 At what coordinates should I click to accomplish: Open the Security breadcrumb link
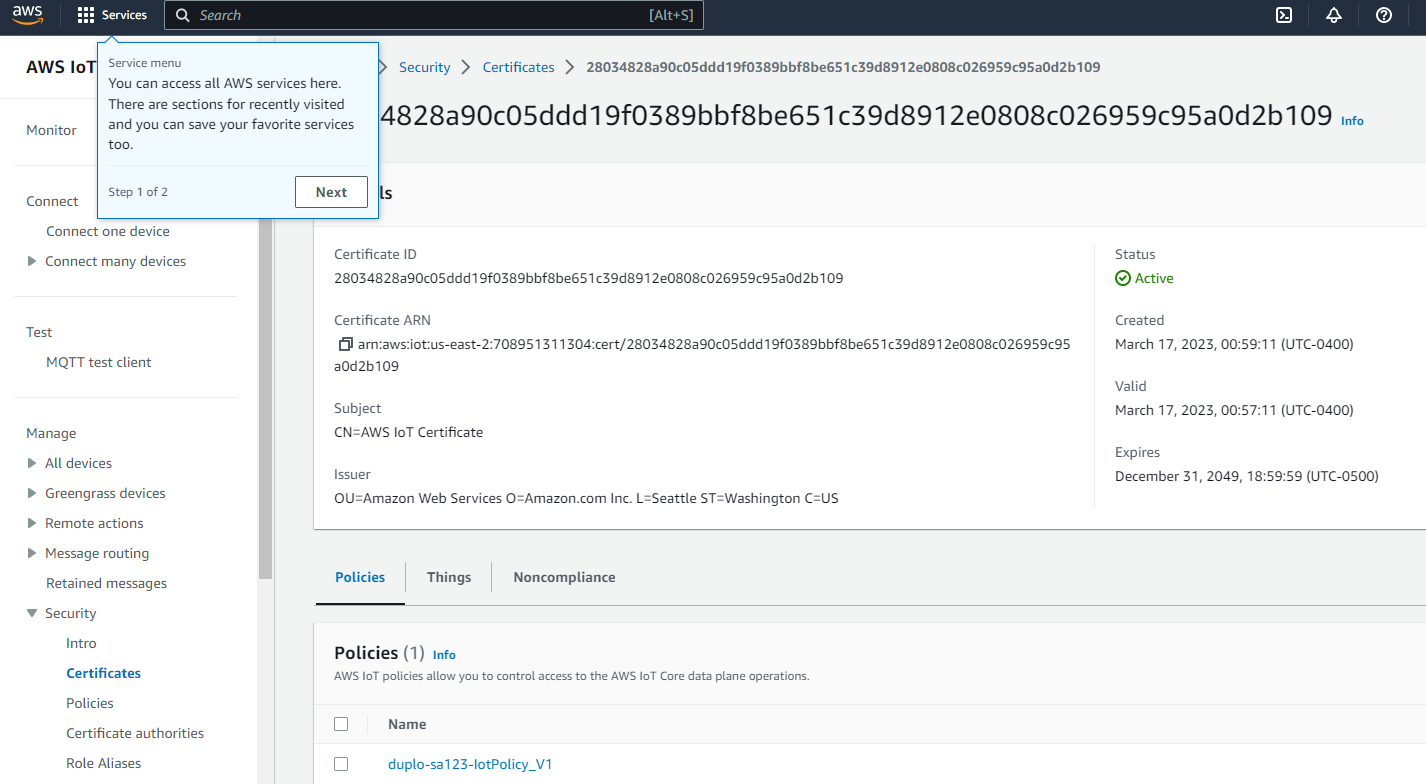pos(425,67)
